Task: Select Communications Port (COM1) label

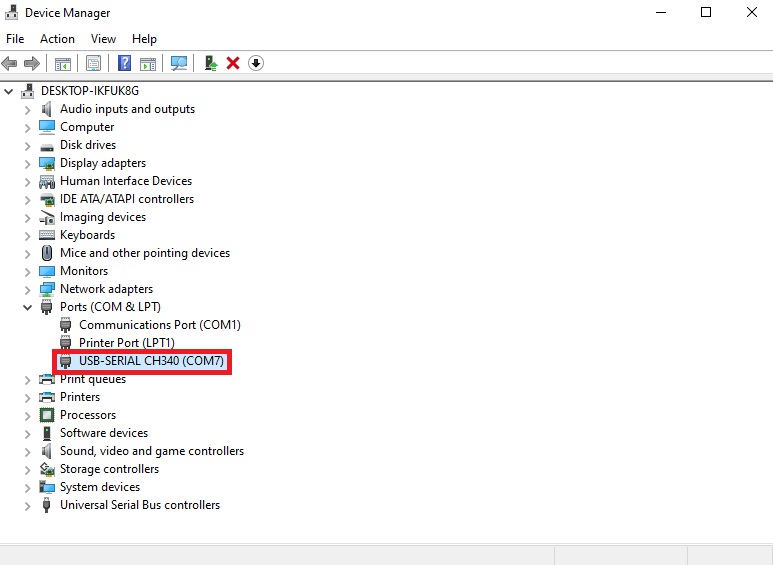Action: [160, 325]
